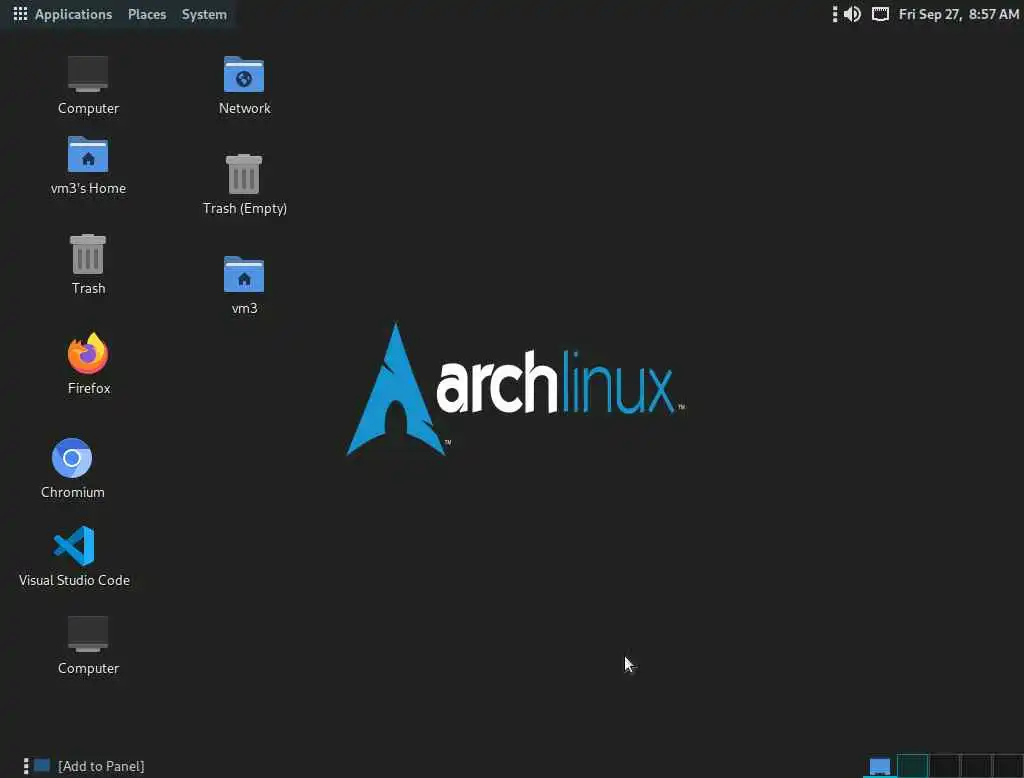Click the "Trash (Empty)" label text
Viewport: 1024px width, 778px height.
tap(245, 208)
